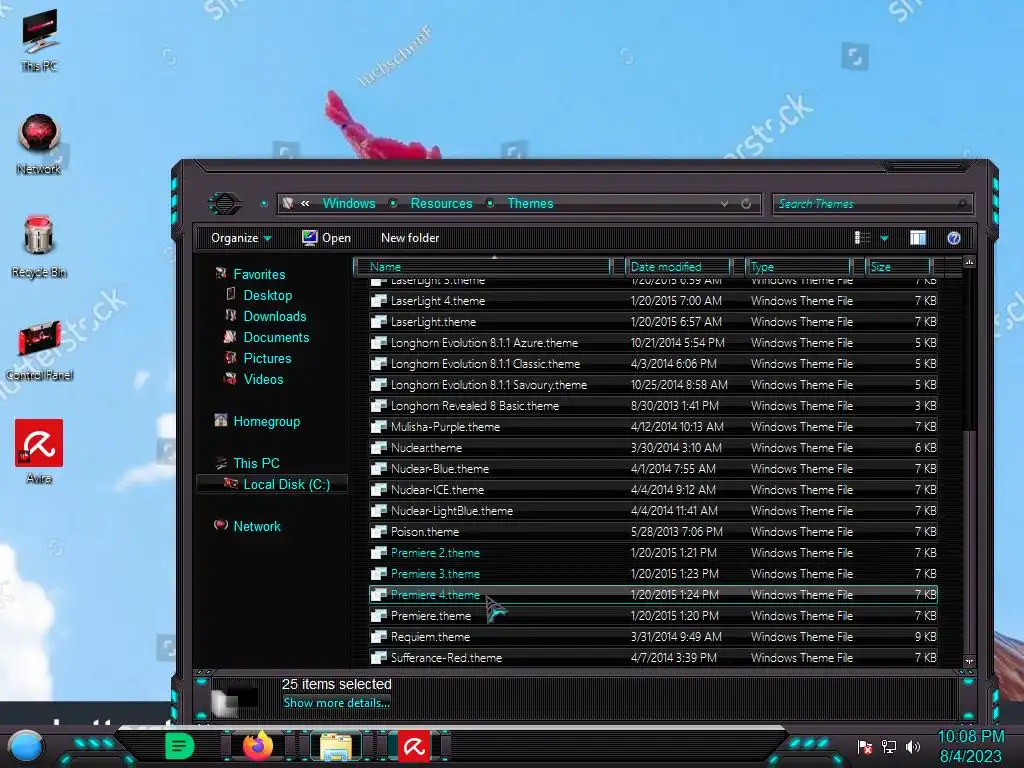Open This PC in navigation pane
The image size is (1024, 768).
tap(256, 463)
